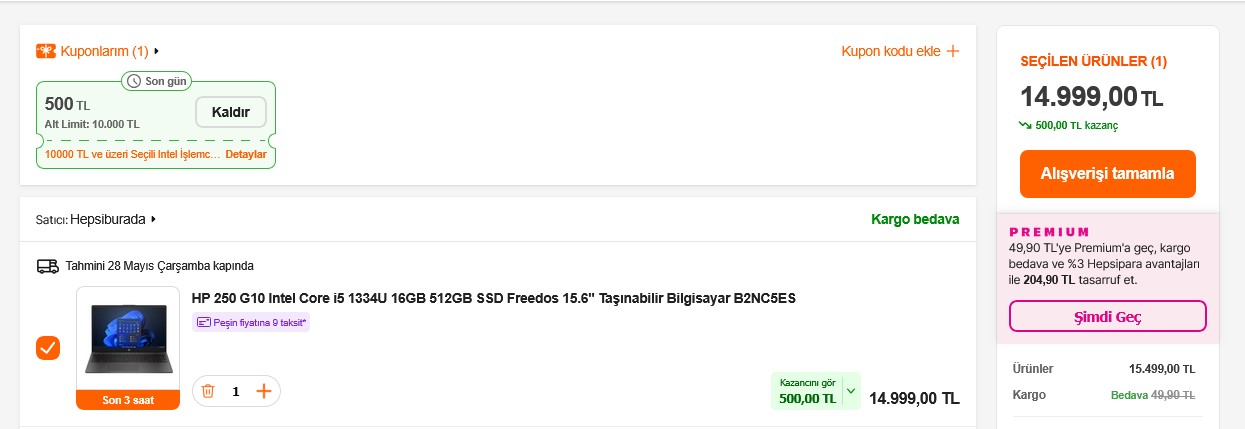Remove coupon with the Kaldır button
This screenshot has width=1245, height=429.
click(x=230, y=112)
